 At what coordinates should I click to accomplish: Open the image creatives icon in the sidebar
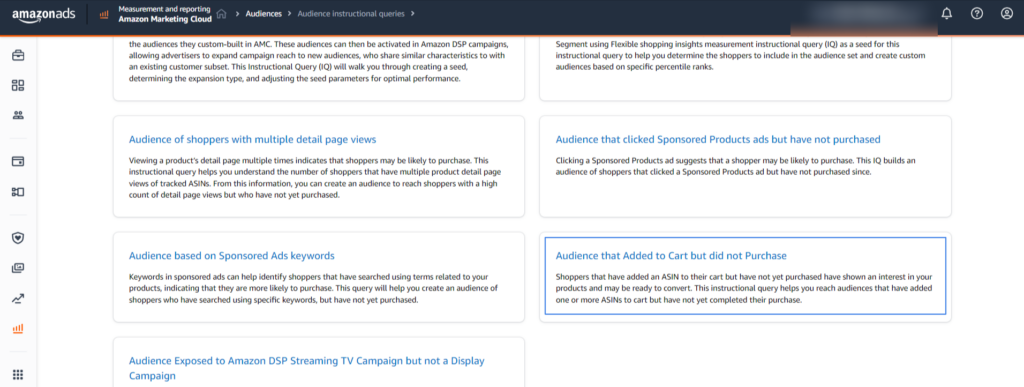tap(18, 268)
